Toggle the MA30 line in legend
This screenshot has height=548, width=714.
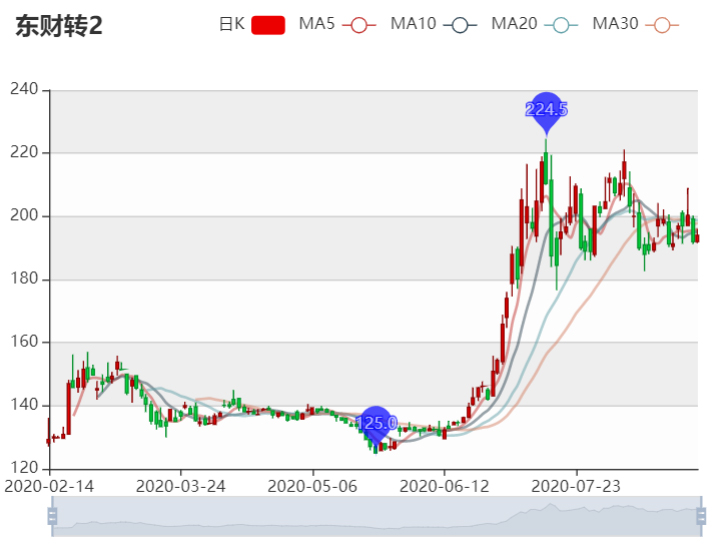click(636, 25)
